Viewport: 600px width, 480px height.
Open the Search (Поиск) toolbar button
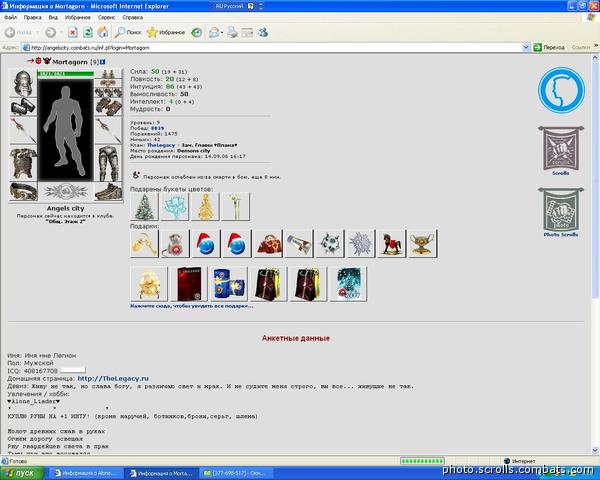128,33
